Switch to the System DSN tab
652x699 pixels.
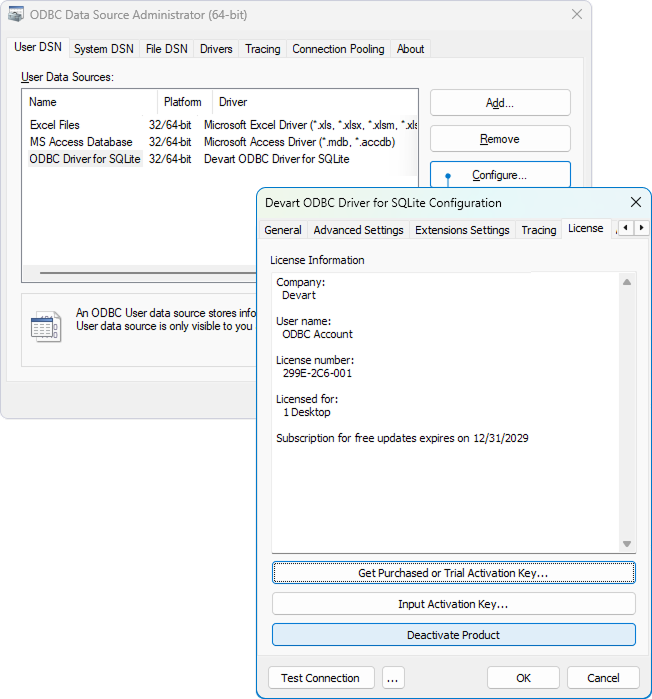[x=104, y=49]
